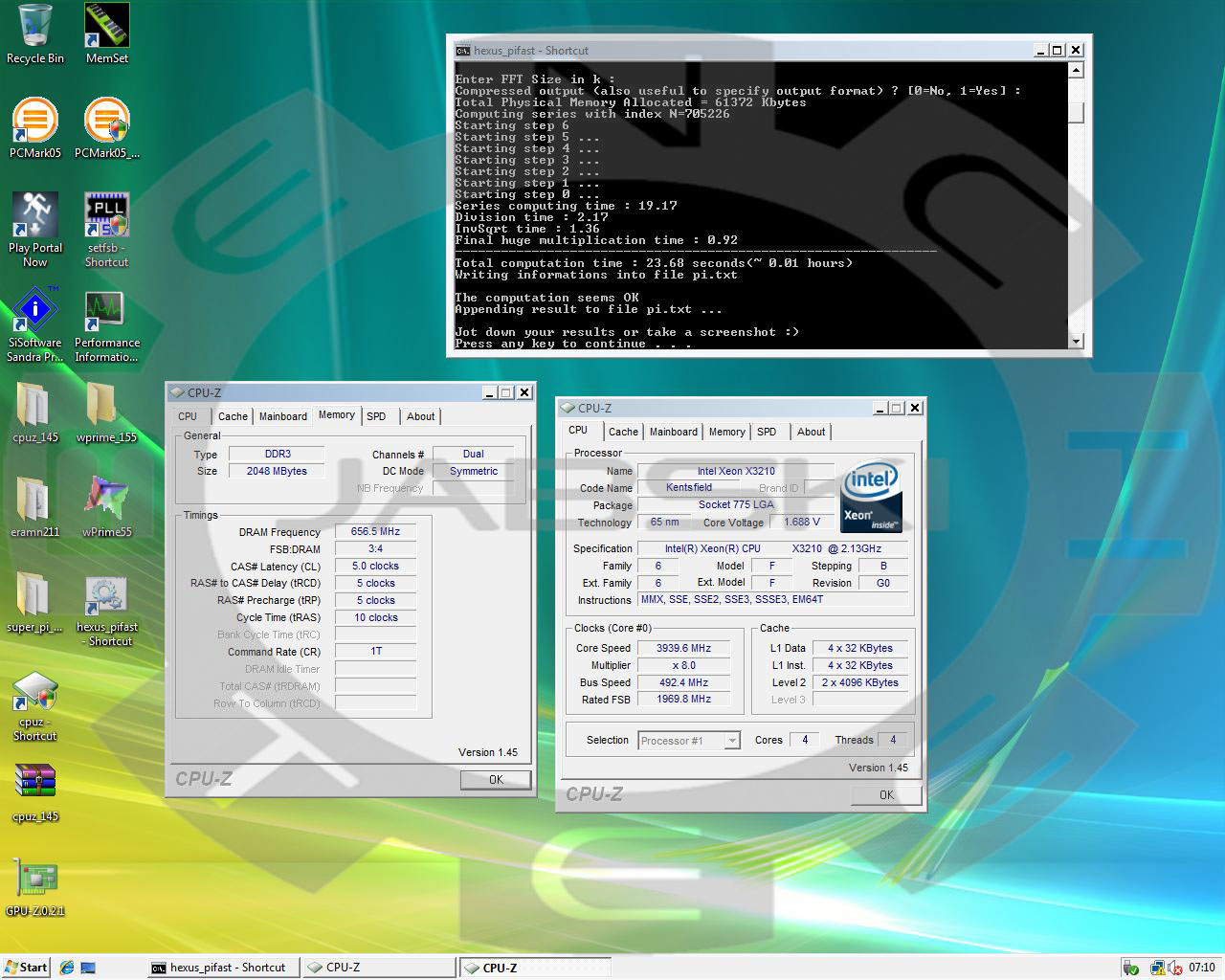This screenshot has width=1225, height=980.
Task: Open the Recycle Bin desktop icon
Action: click(x=35, y=34)
